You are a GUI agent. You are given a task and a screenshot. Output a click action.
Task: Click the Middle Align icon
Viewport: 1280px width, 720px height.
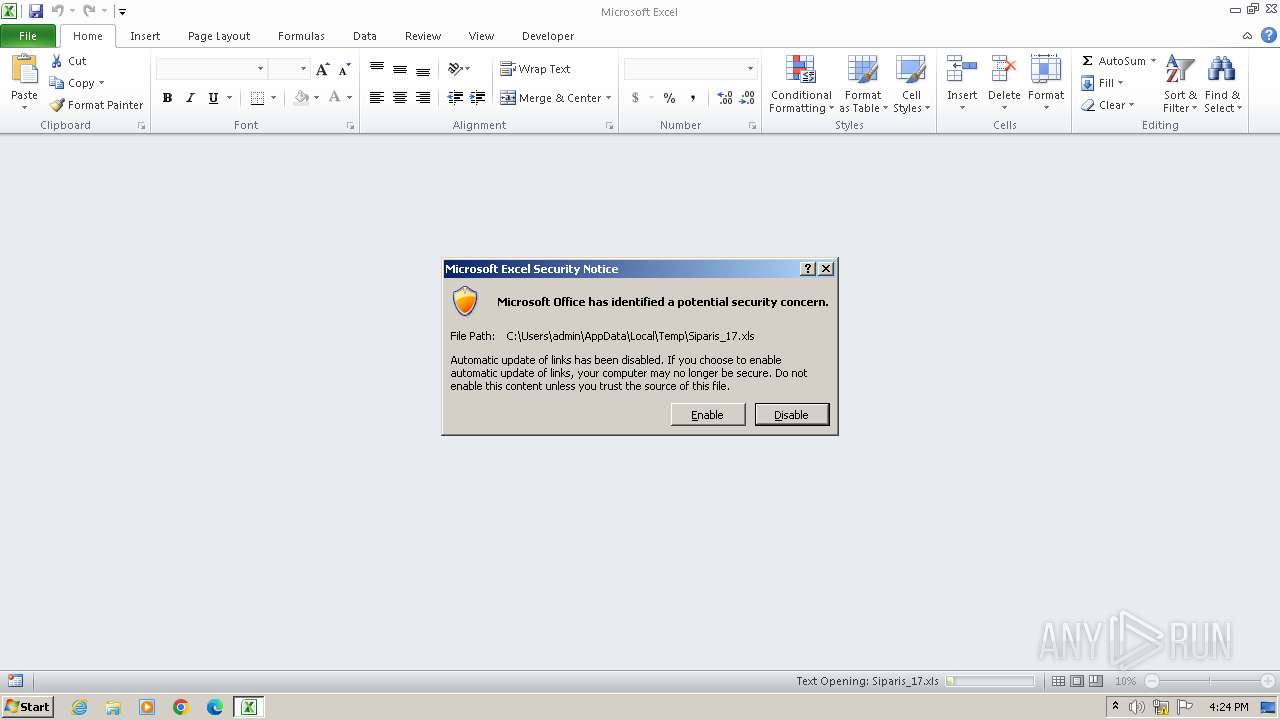[400, 69]
